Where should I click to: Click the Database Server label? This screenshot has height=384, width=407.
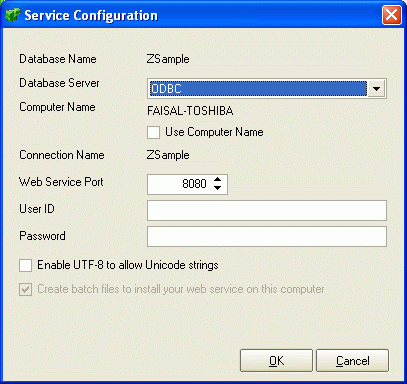tap(59, 83)
